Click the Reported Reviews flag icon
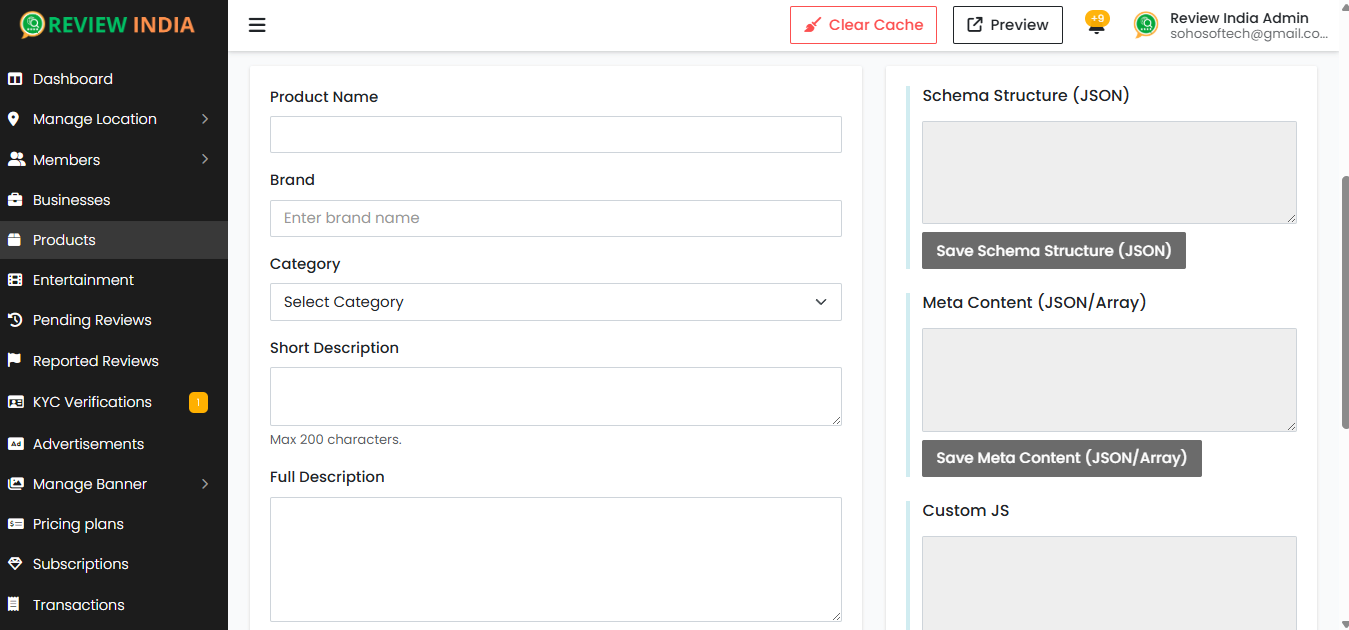The width and height of the screenshot is (1349, 630). tap(15, 360)
